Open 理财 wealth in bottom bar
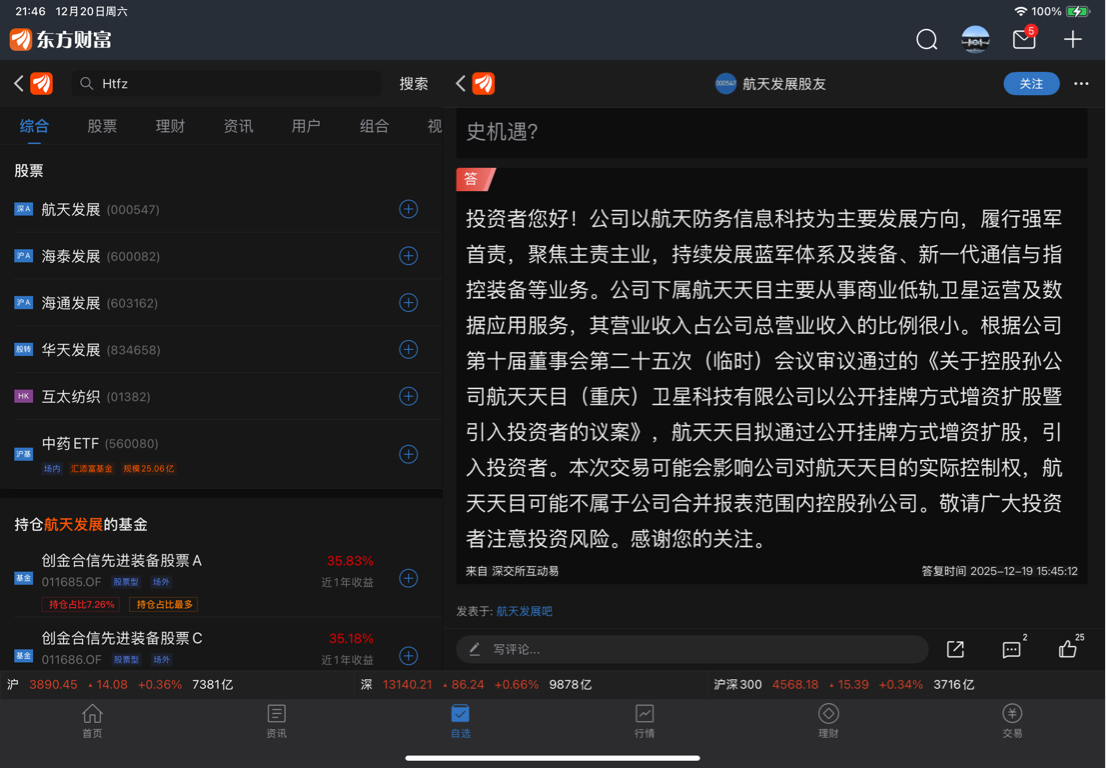This screenshot has width=1106, height=768. click(x=828, y=721)
